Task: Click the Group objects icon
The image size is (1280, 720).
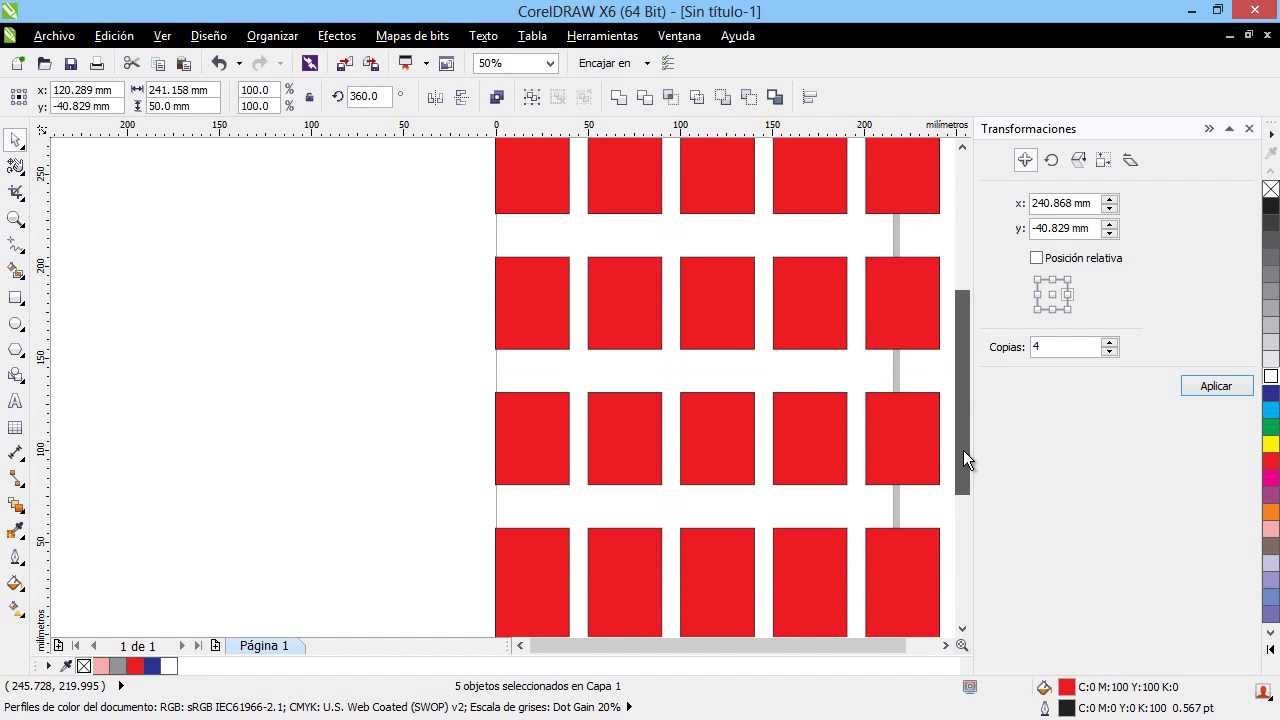Action: pyautogui.click(x=532, y=97)
